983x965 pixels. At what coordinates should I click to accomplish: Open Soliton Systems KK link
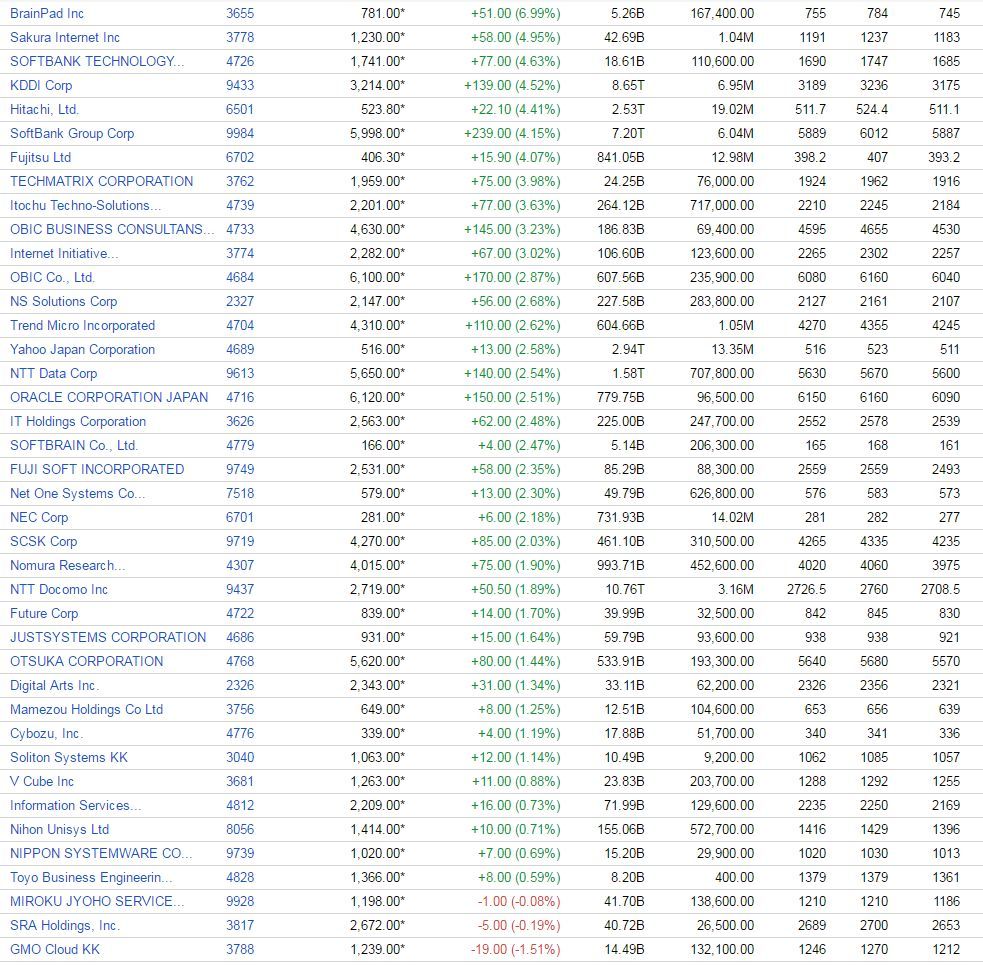click(69, 757)
